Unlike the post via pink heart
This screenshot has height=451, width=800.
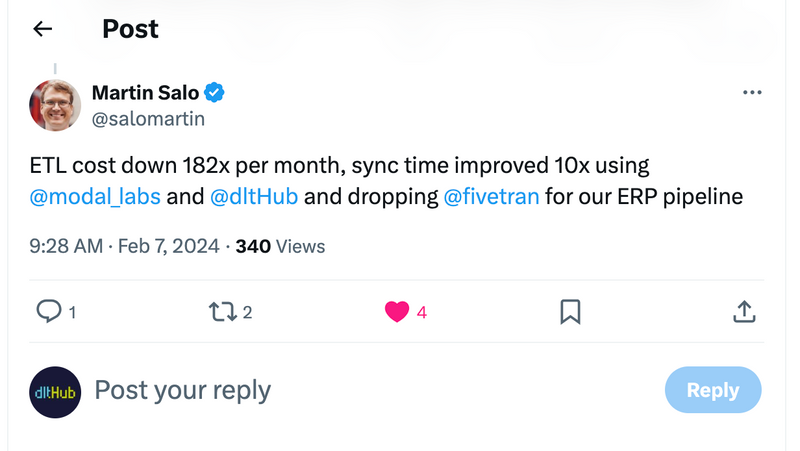point(397,312)
